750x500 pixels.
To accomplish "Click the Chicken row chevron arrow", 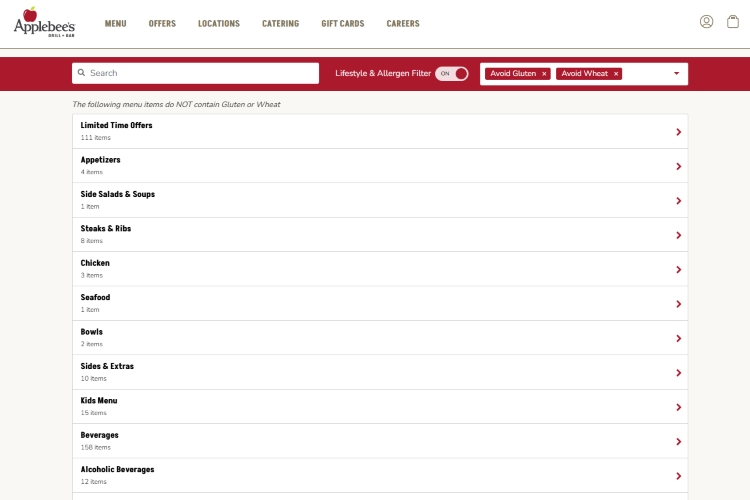I will (x=678, y=269).
